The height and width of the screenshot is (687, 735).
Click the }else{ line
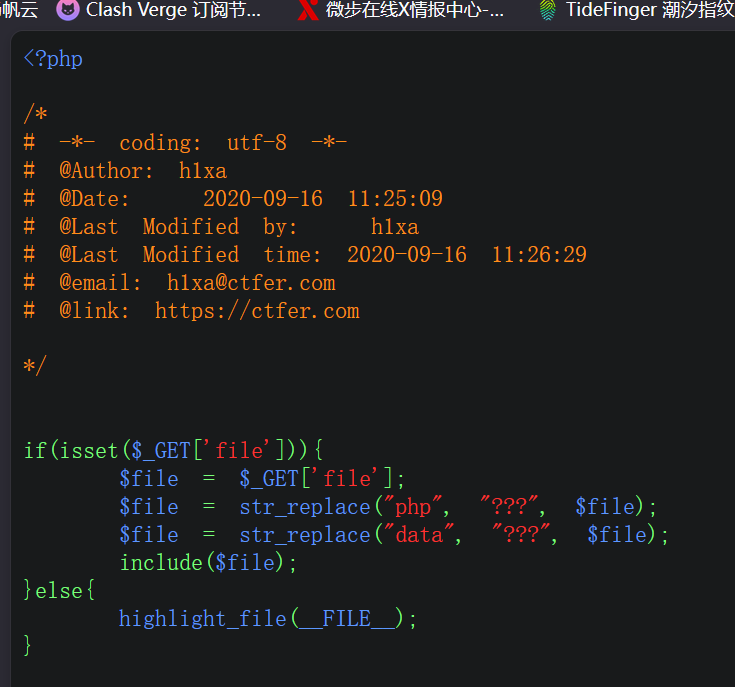(x=60, y=590)
